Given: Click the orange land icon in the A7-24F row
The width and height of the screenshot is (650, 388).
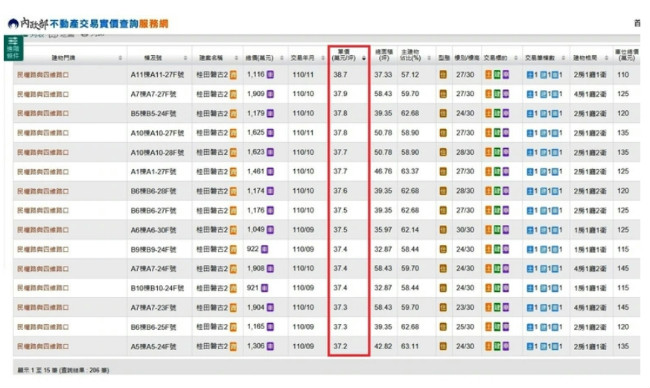Looking at the screenshot, I should (488, 269).
